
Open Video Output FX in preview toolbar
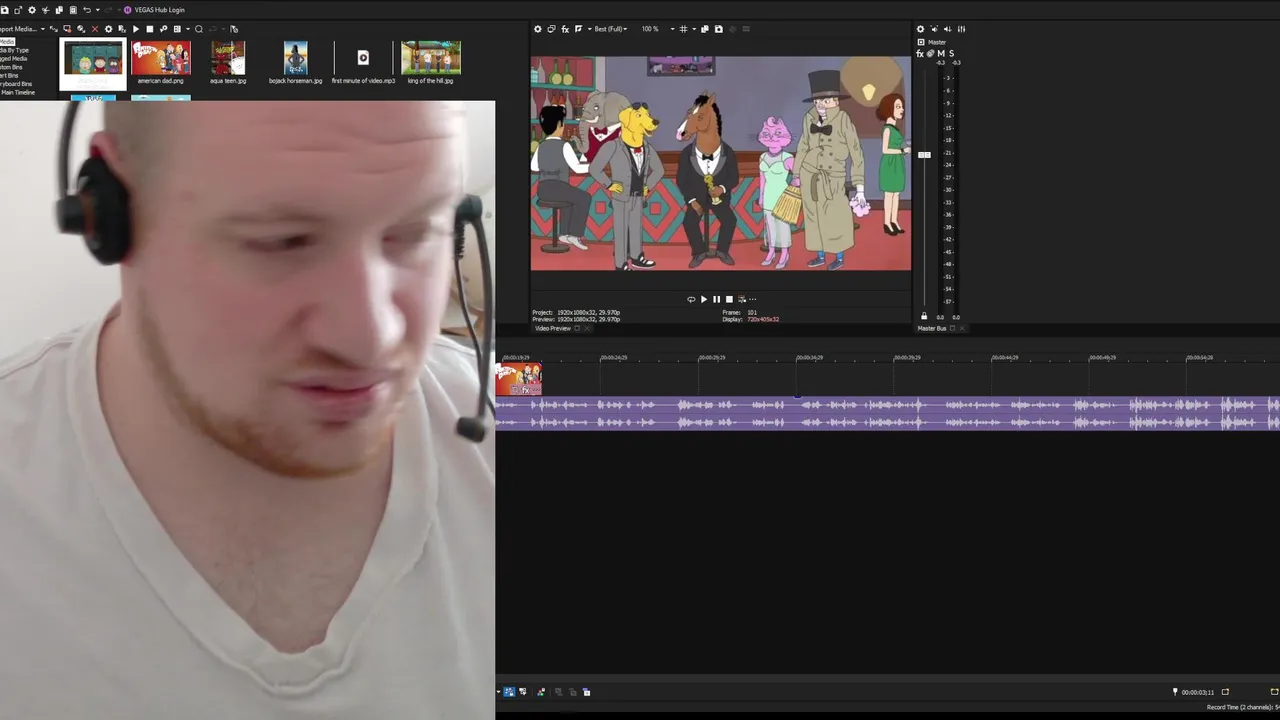pyautogui.click(x=565, y=29)
